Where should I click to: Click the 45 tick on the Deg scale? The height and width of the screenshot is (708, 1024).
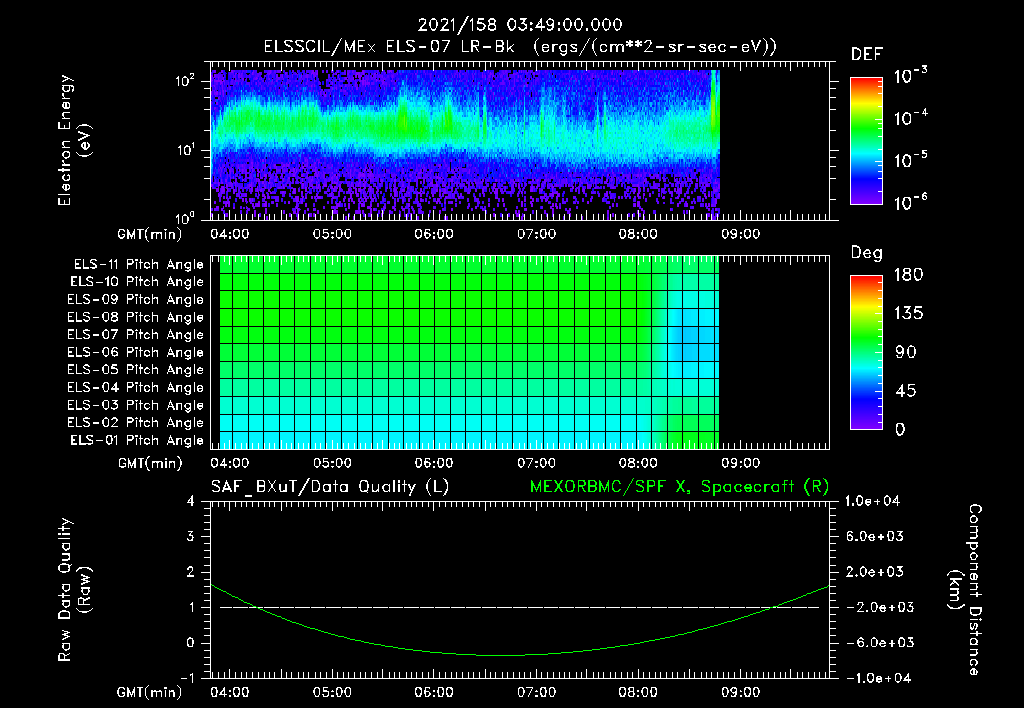906,391
